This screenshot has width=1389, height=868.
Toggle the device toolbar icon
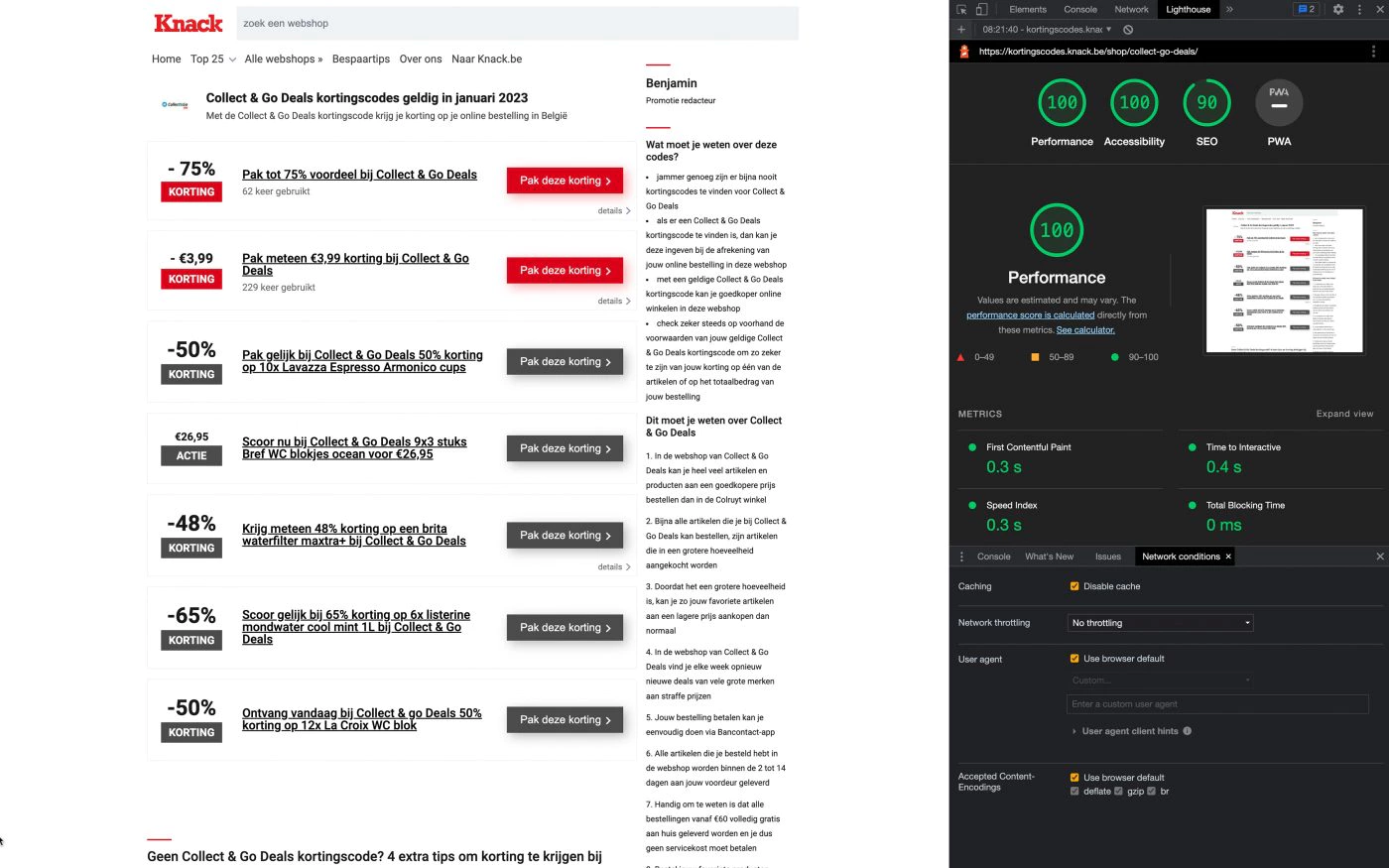pyautogui.click(x=981, y=9)
